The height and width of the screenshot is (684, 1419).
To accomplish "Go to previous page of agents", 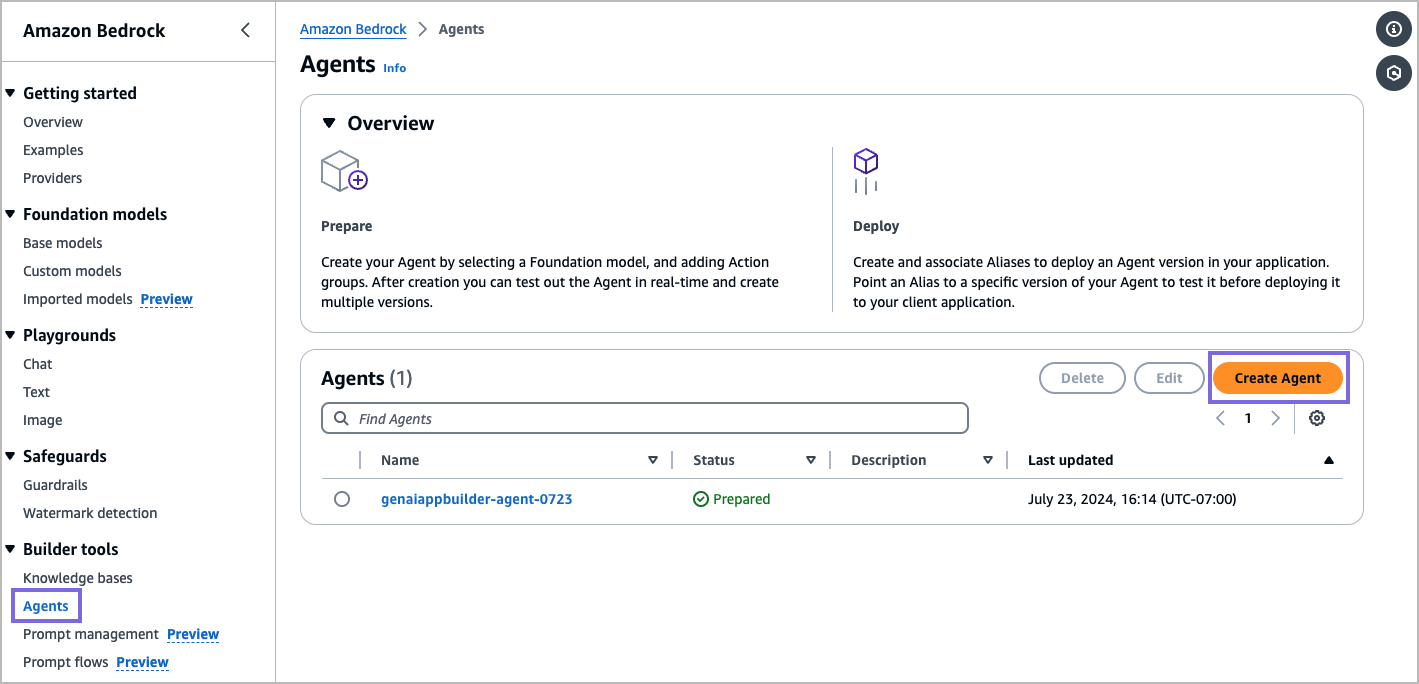I will [x=1220, y=418].
